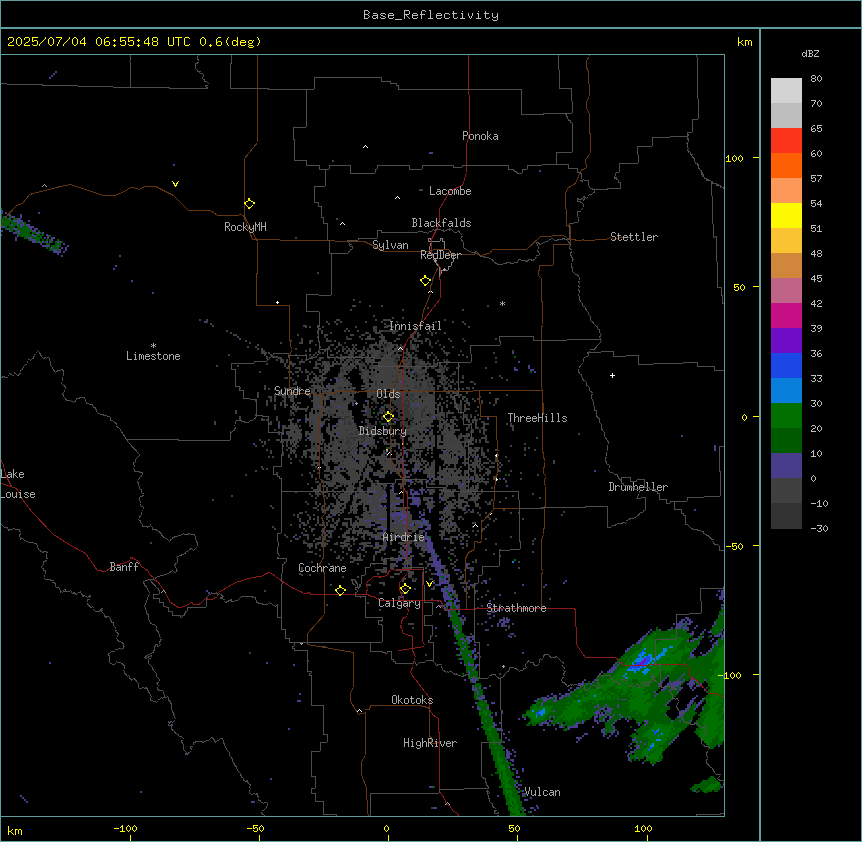Screen dimensions: 862x842
Task: Click the Sylvan label
Action: [390, 245]
